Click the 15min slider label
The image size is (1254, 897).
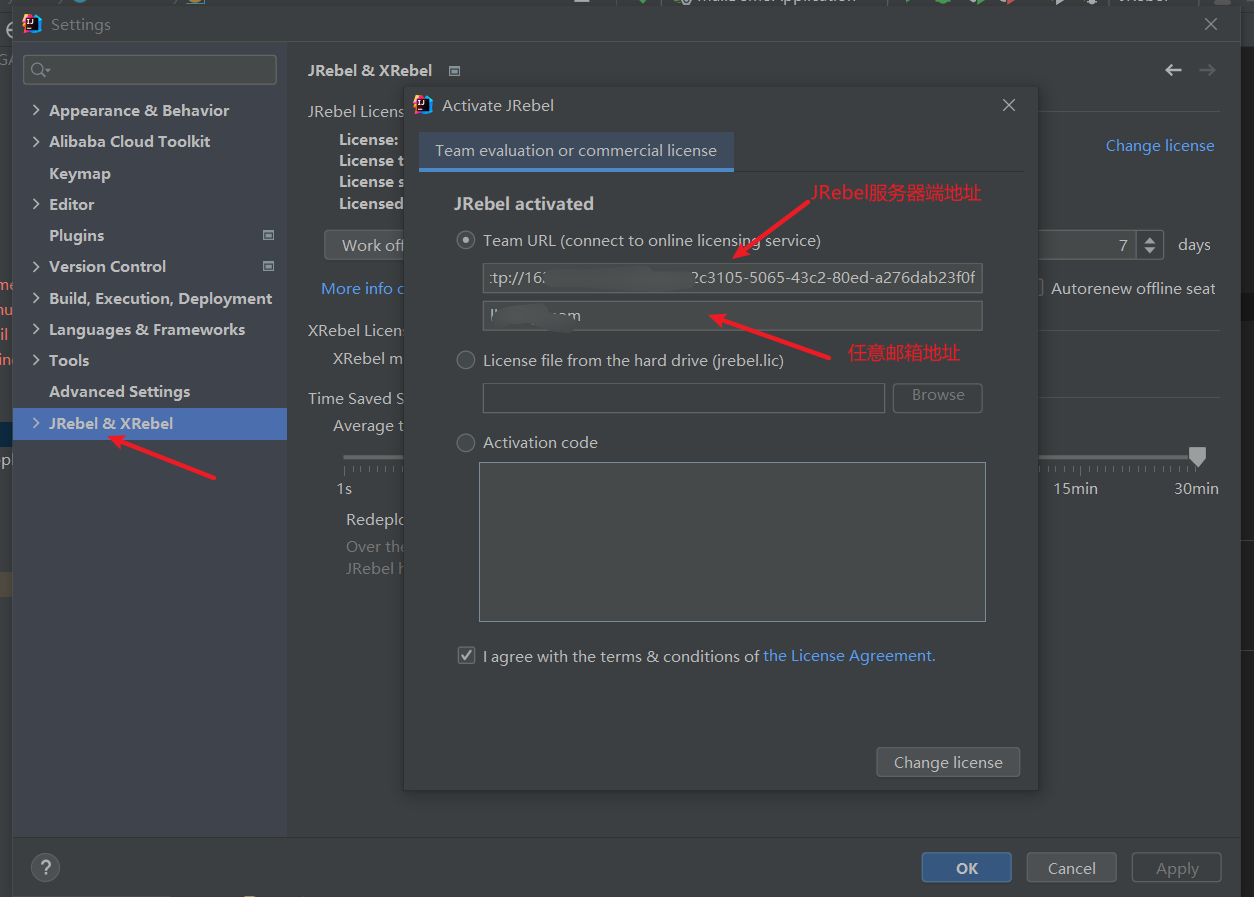pos(1075,488)
